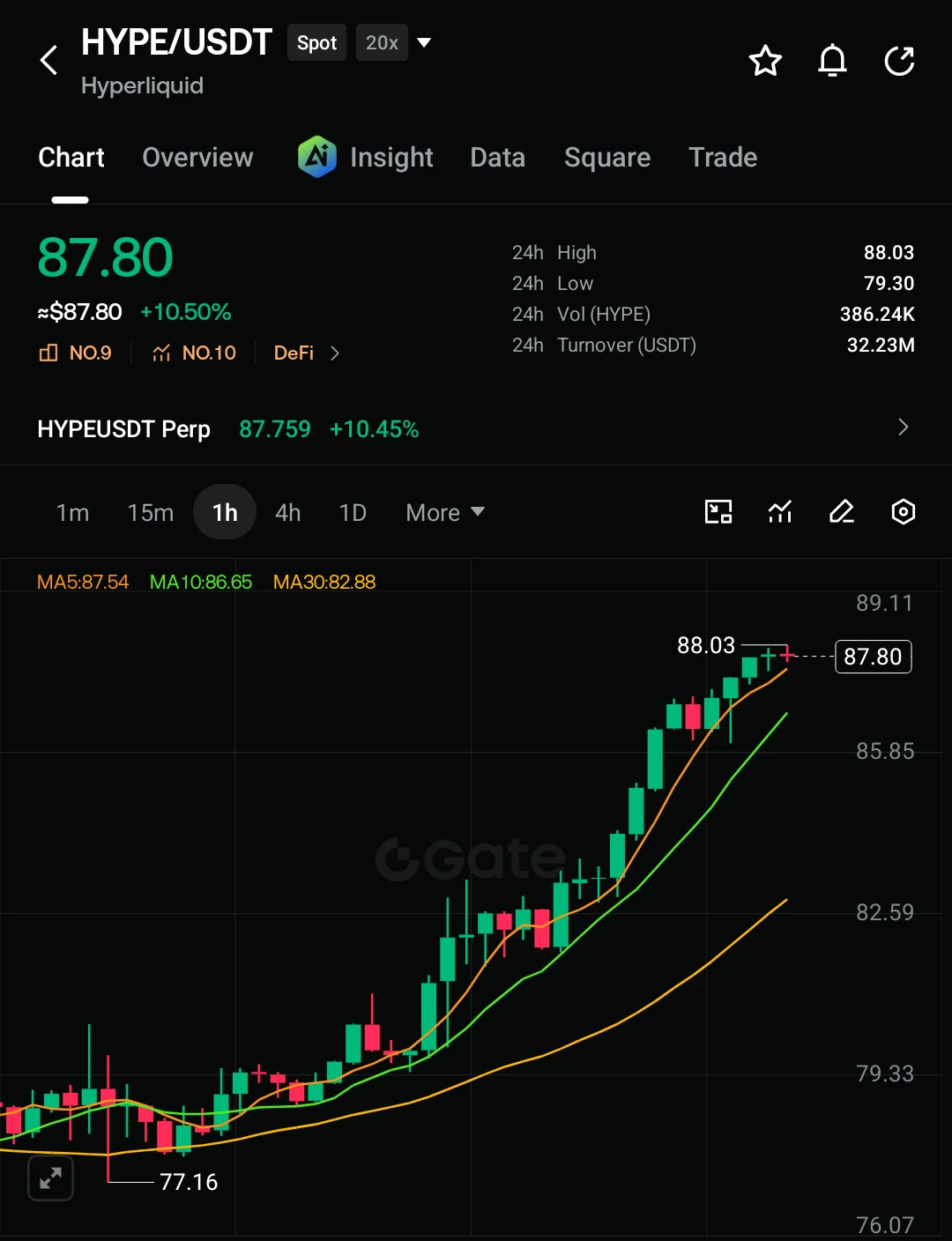
Task: Open HYPEUSDT Perp row chevron
Action: (903, 427)
